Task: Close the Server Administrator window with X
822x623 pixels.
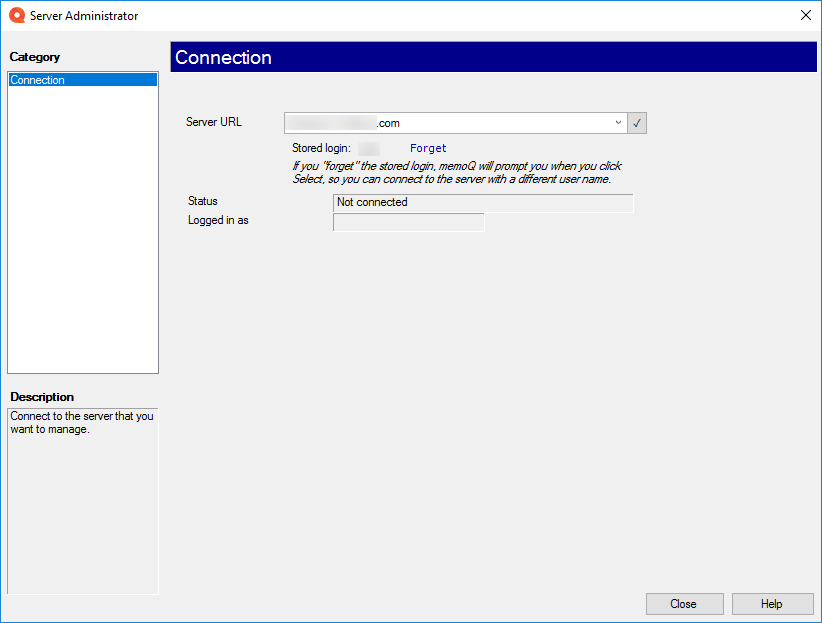Action: 805,16
